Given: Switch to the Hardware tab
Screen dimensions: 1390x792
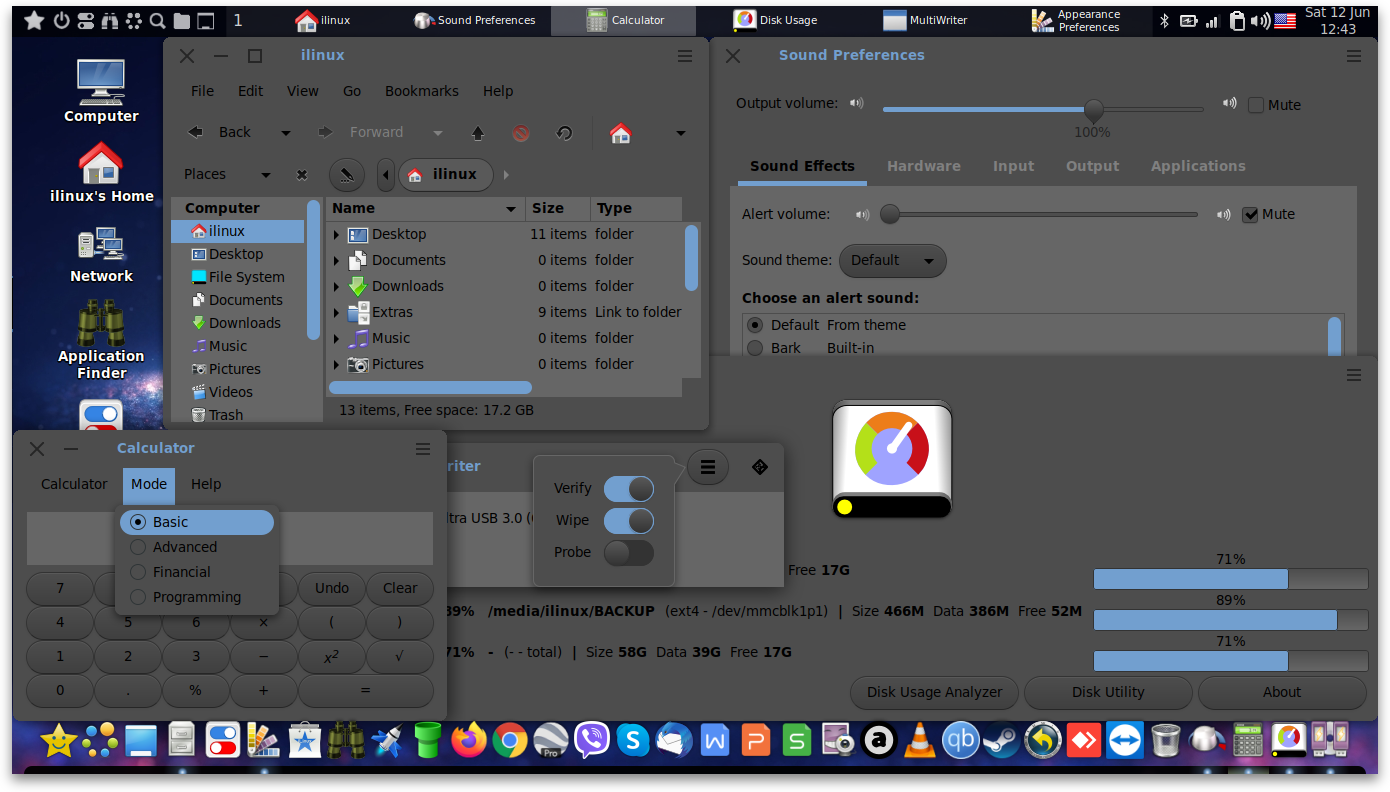Looking at the screenshot, I should [x=924, y=166].
